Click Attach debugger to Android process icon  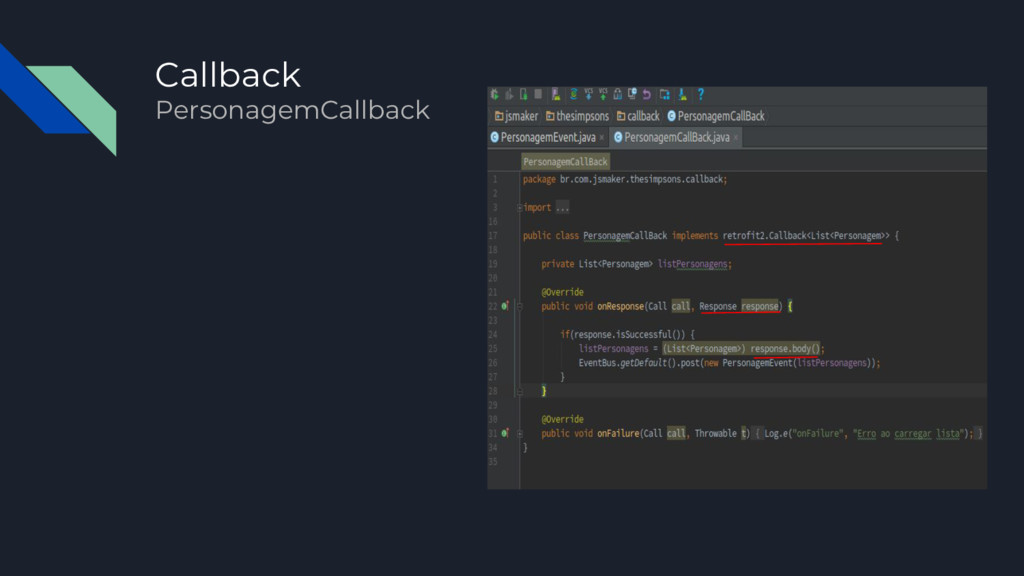[523, 95]
